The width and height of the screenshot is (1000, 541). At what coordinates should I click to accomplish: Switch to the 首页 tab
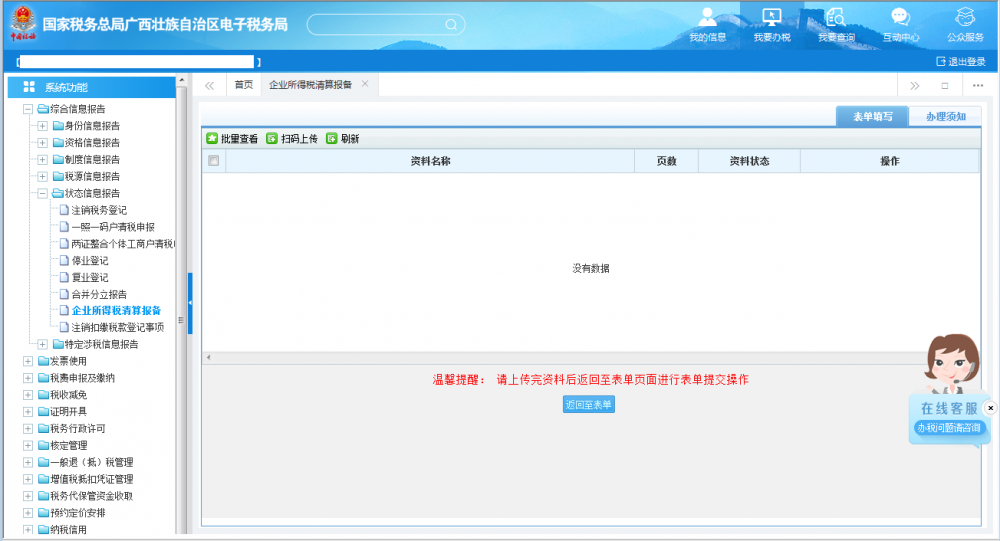243,85
